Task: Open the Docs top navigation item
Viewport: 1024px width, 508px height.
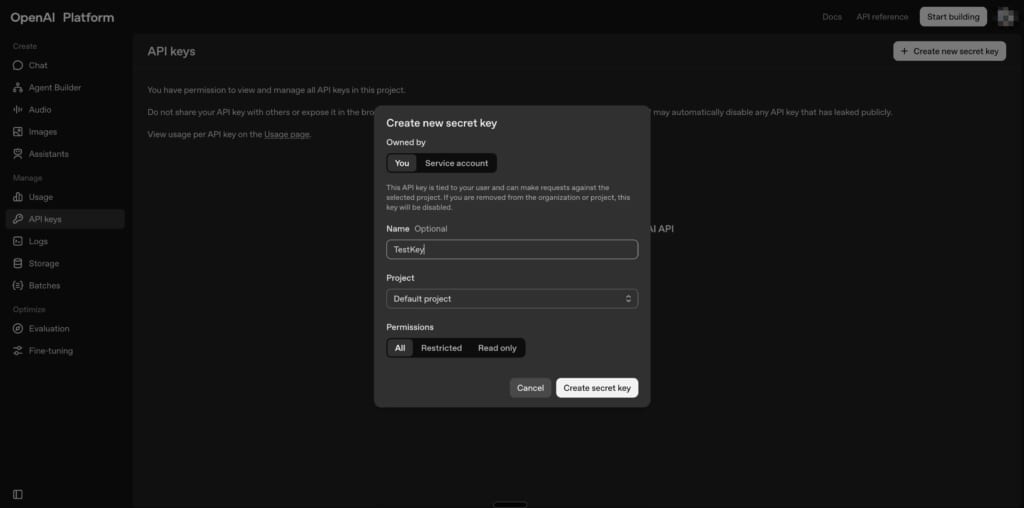Action: pos(831,17)
